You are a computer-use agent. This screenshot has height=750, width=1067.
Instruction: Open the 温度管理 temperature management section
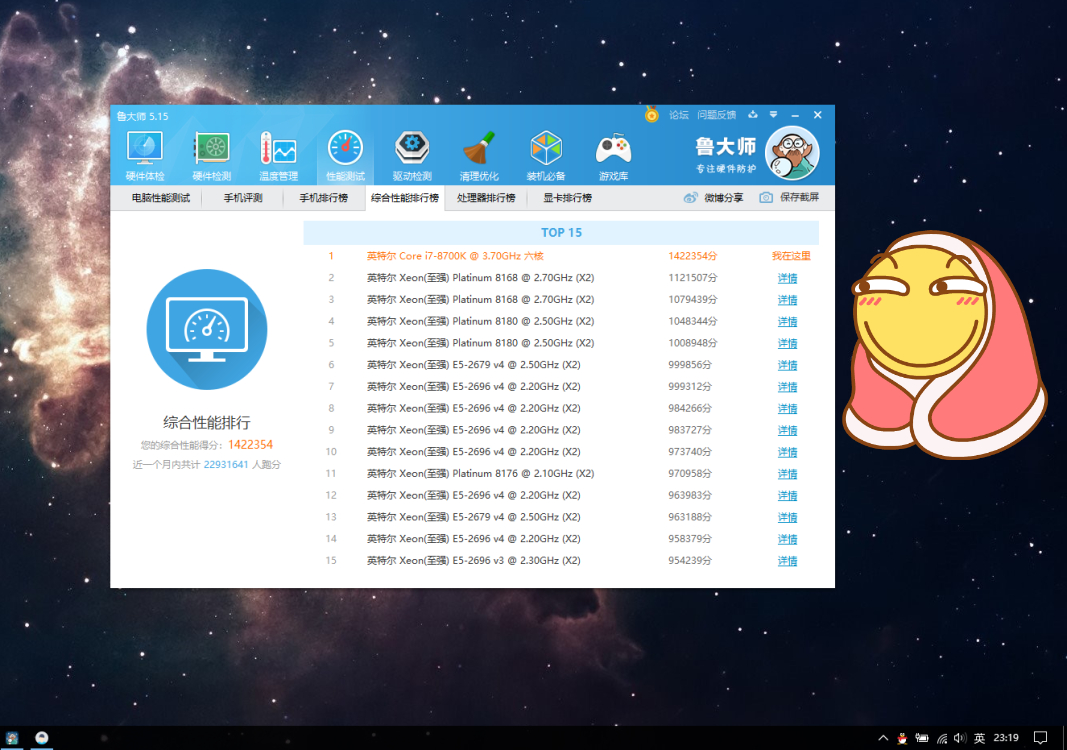click(x=278, y=156)
